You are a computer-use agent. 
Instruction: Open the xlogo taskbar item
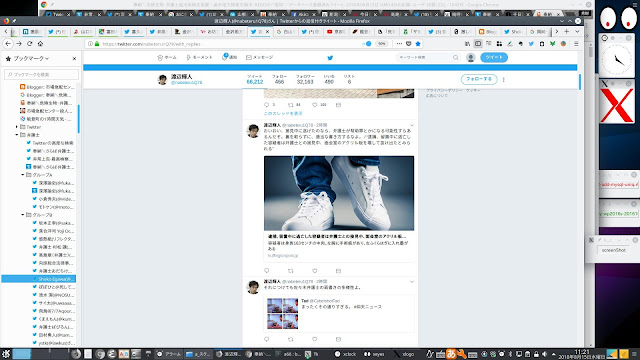click(x=404, y=354)
